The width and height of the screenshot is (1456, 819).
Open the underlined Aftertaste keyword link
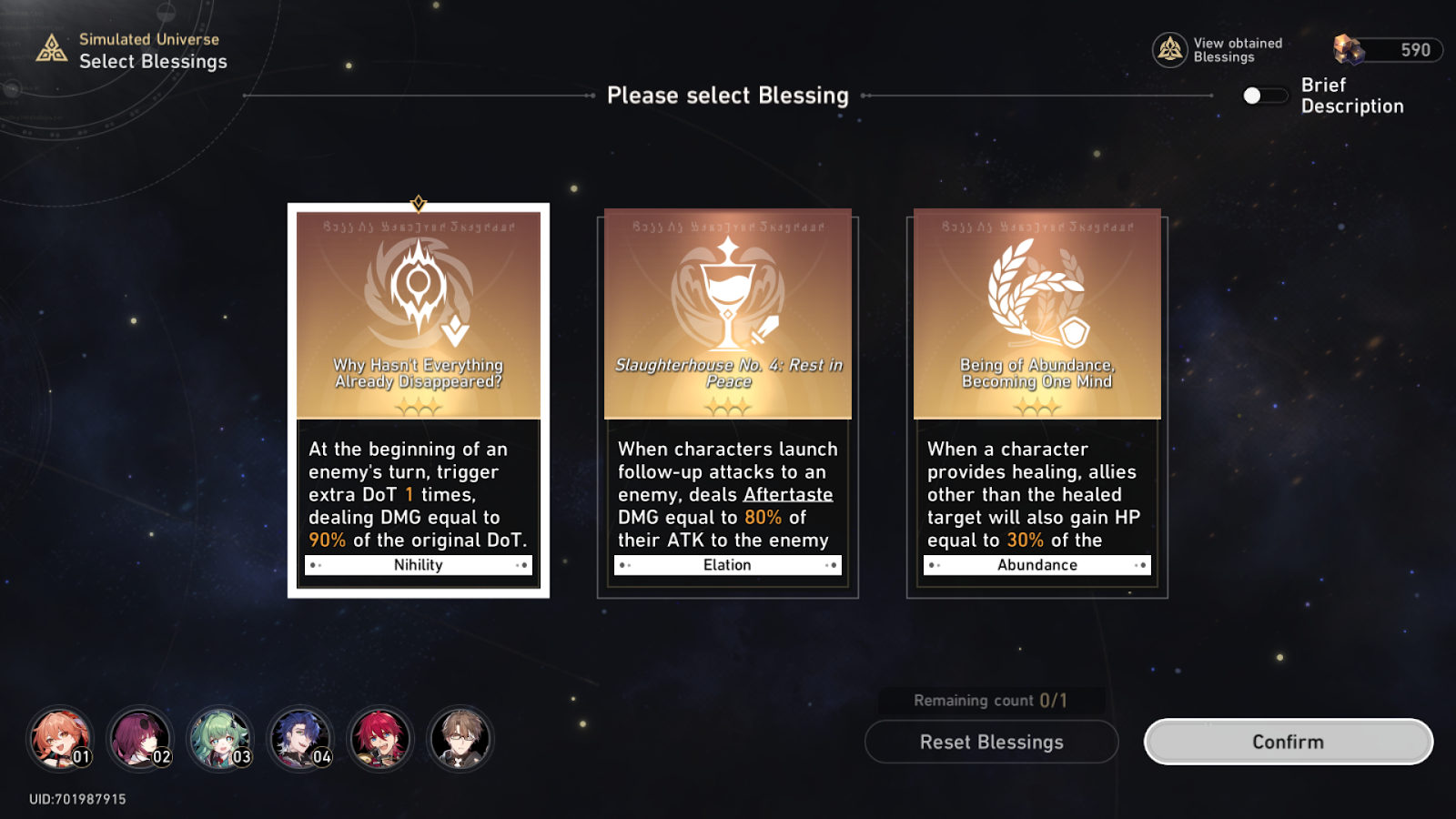tap(788, 494)
